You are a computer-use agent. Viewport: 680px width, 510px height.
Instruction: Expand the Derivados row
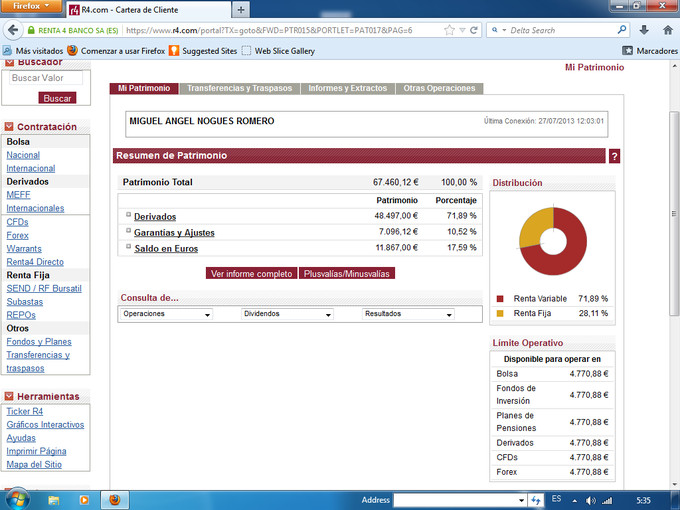tap(129, 216)
